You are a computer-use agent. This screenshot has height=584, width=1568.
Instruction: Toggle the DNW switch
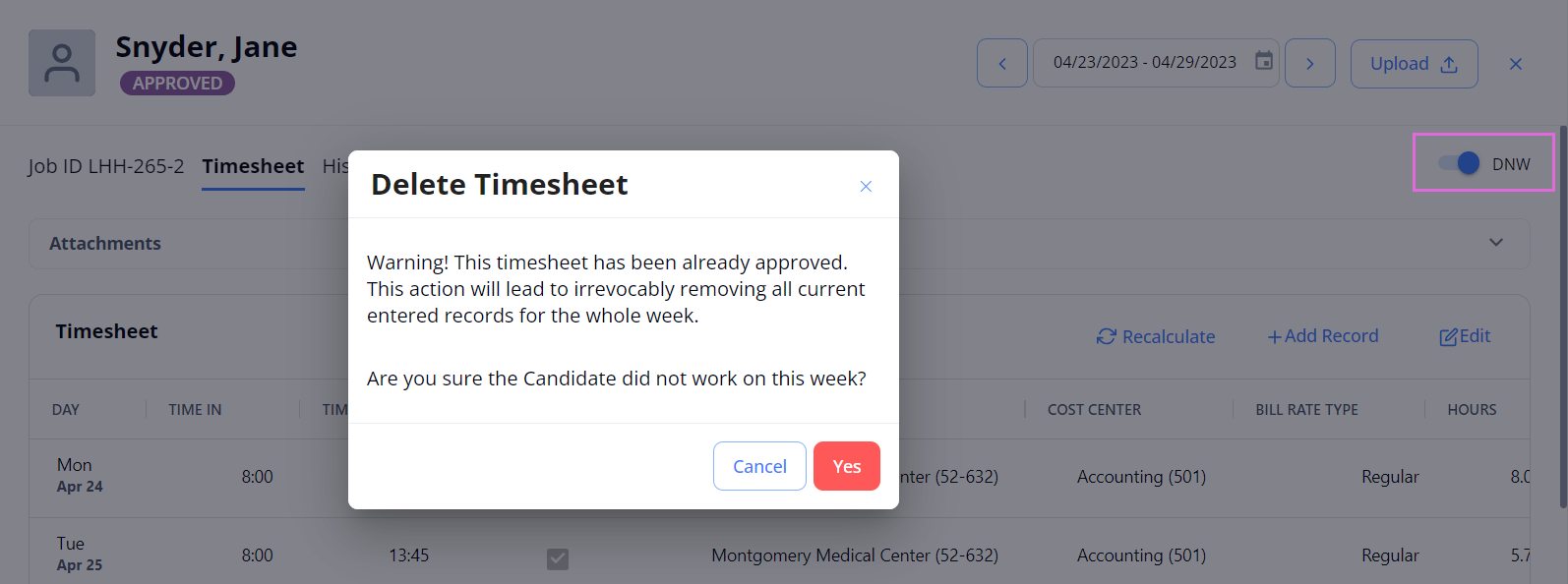(1460, 163)
